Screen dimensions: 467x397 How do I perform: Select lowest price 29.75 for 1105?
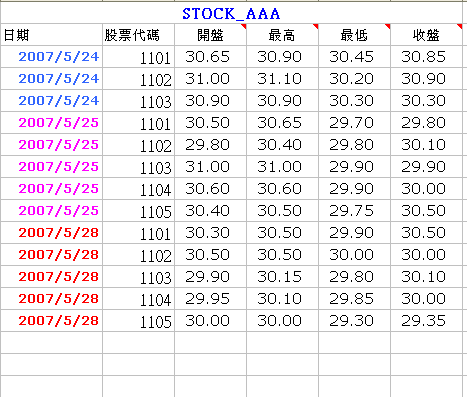(x=354, y=211)
